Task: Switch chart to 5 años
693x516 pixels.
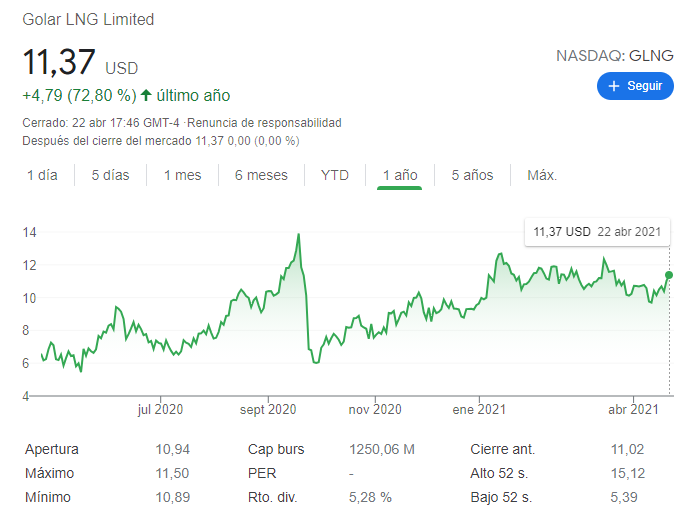Action: (x=472, y=175)
